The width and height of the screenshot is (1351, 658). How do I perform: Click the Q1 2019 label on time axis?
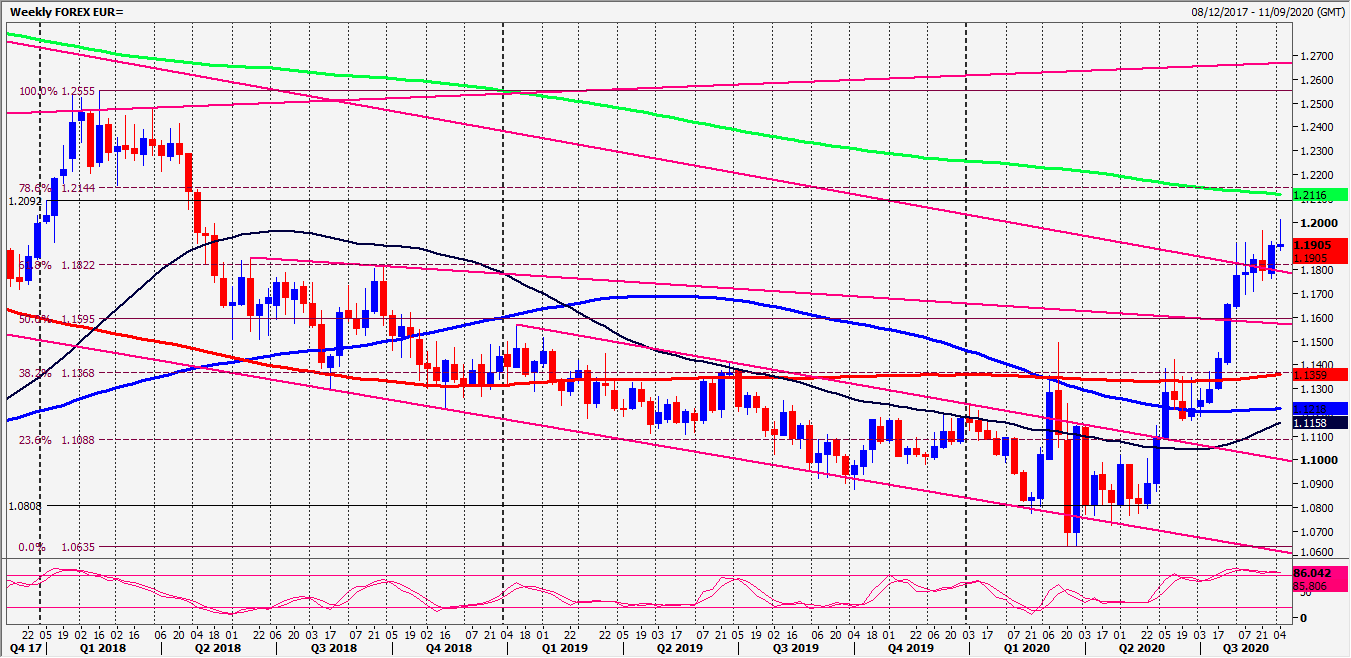(558, 648)
